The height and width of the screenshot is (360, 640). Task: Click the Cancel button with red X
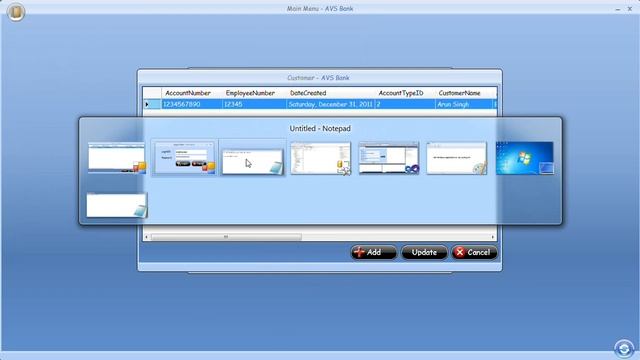point(474,252)
